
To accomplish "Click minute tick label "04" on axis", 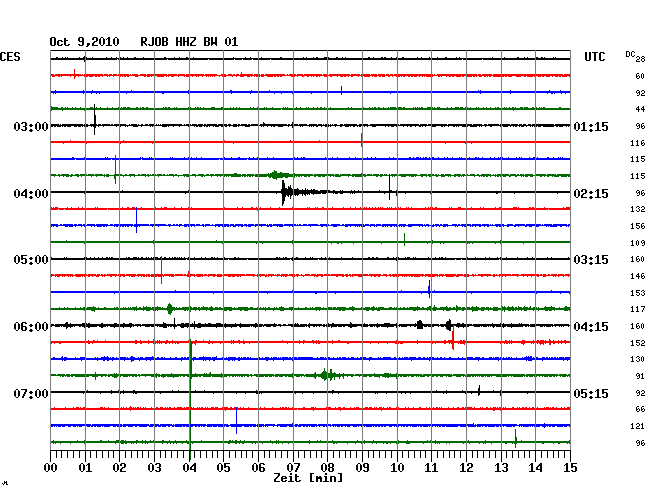I will point(189,468).
